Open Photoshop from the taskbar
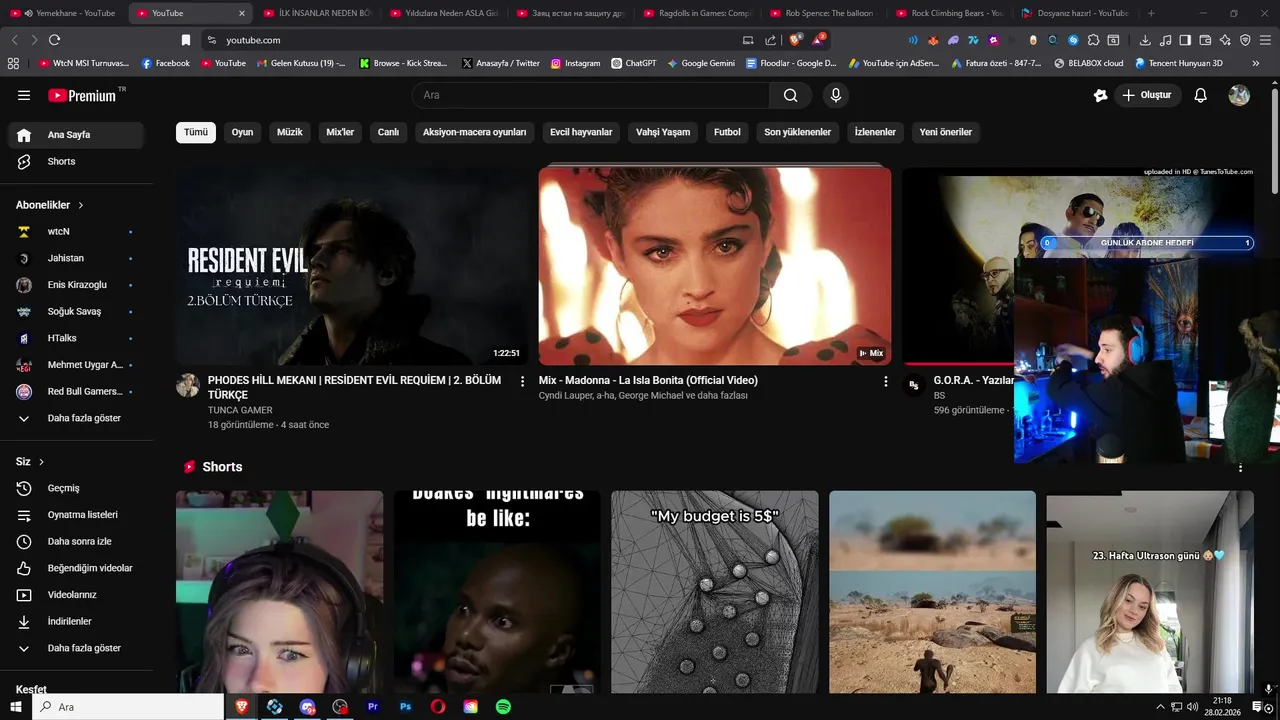This screenshot has width=1280, height=720. point(405,707)
